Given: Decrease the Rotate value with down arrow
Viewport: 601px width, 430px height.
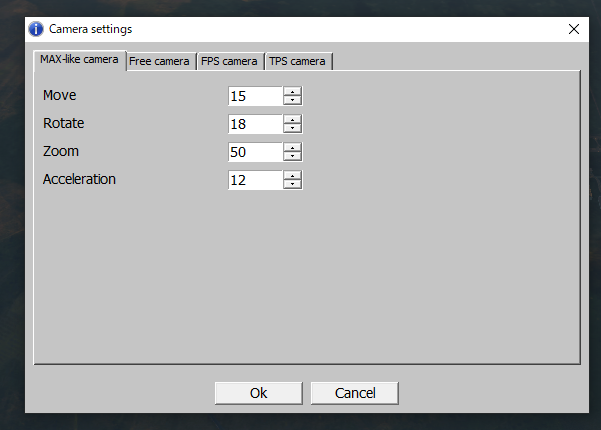Looking at the screenshot, I should 292,128.
